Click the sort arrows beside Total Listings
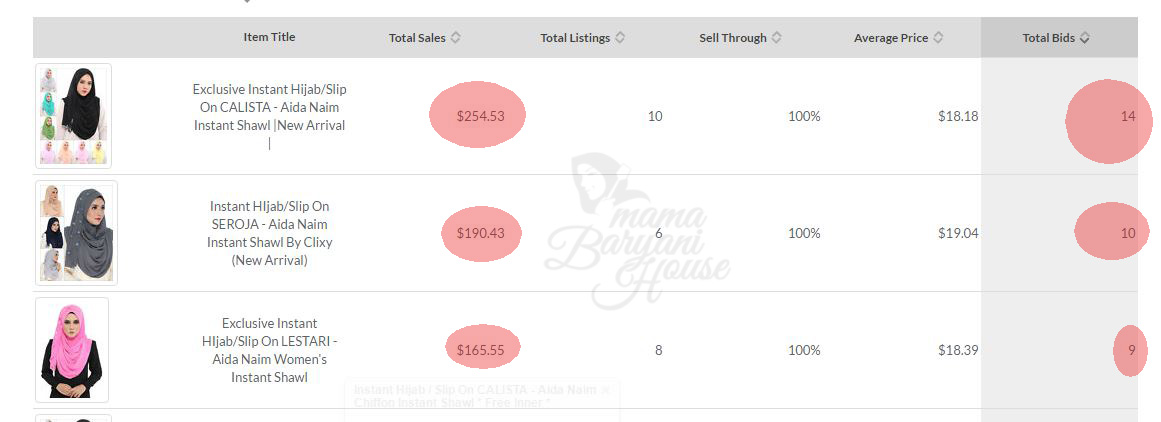Image resolution: width=1161 pixels, height=422 pixels. click(x=620, y=38)
